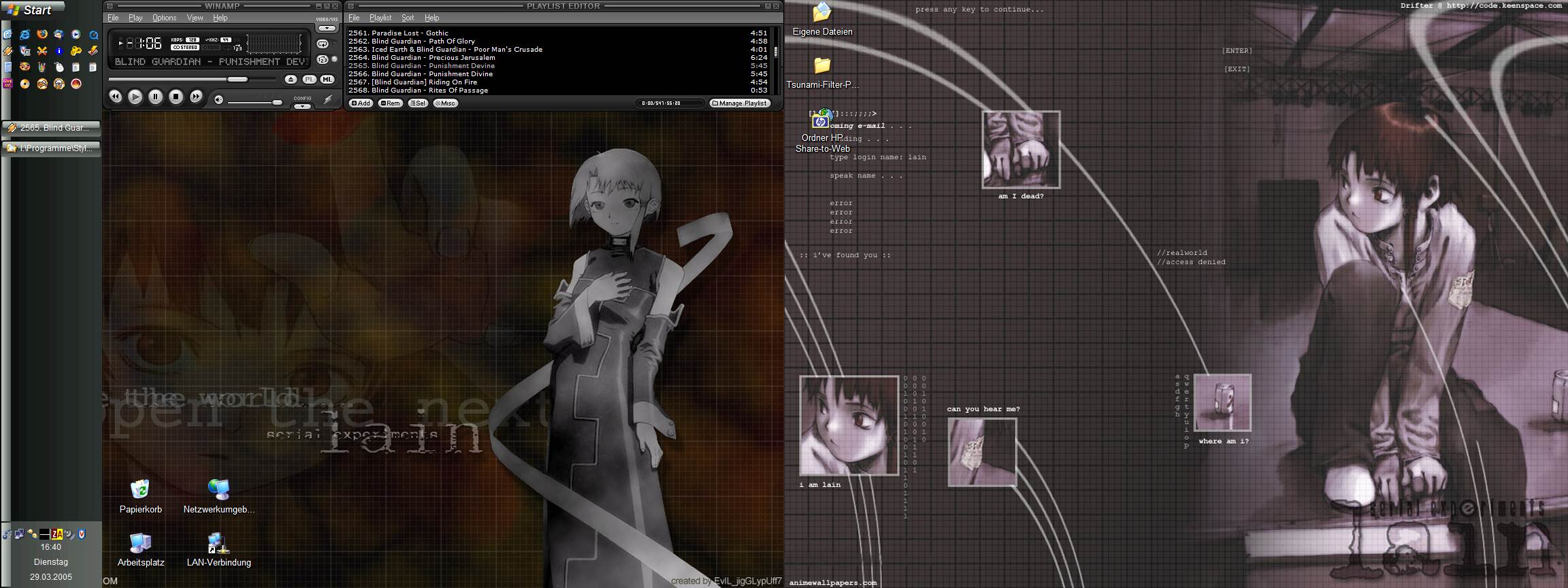This screenshot has height=588, width=1568.
Task: Skip to next track in Winamp
Action: pyautogui.click(x=196, y=97)
